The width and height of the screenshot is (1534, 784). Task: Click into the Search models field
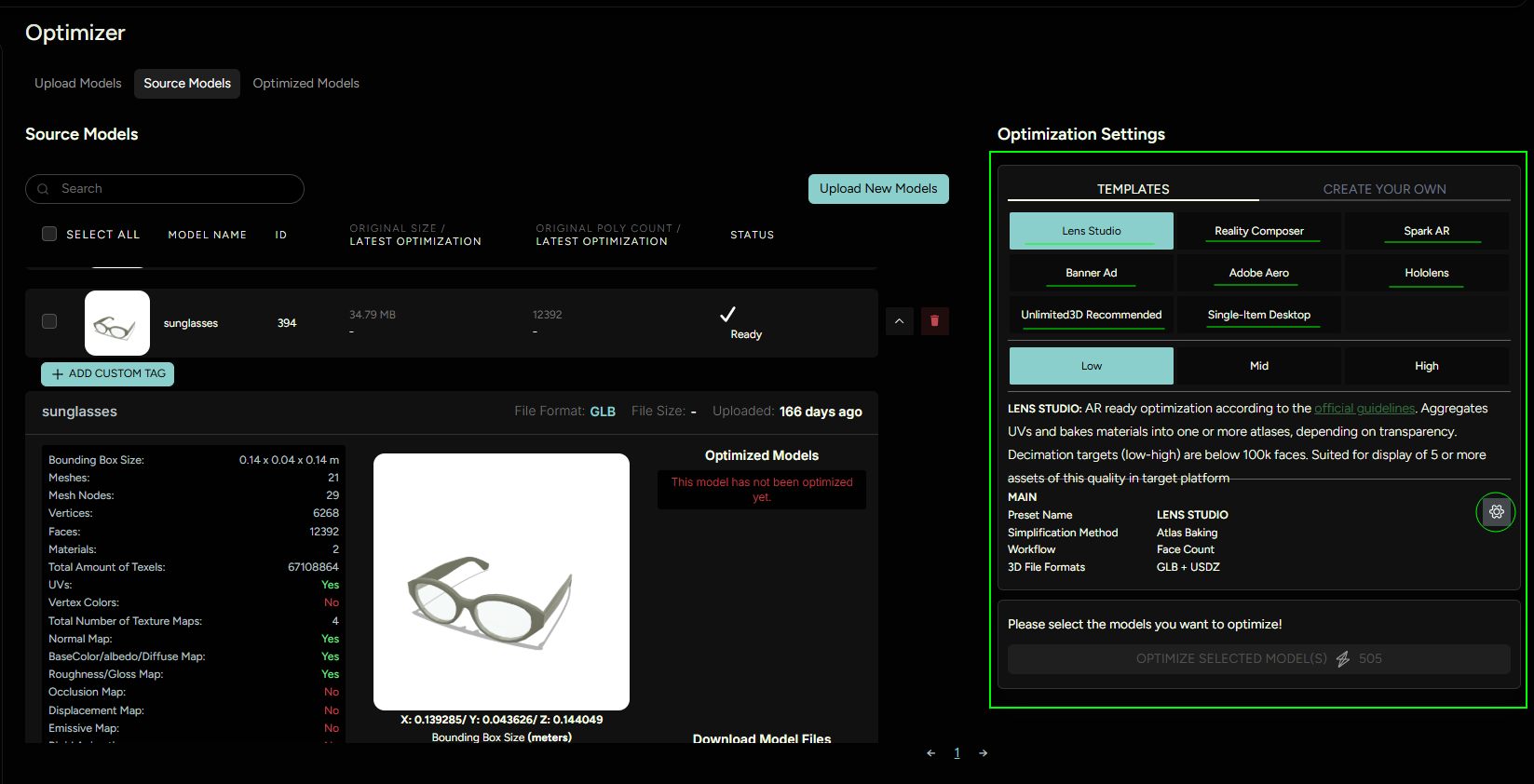(177, 189)
